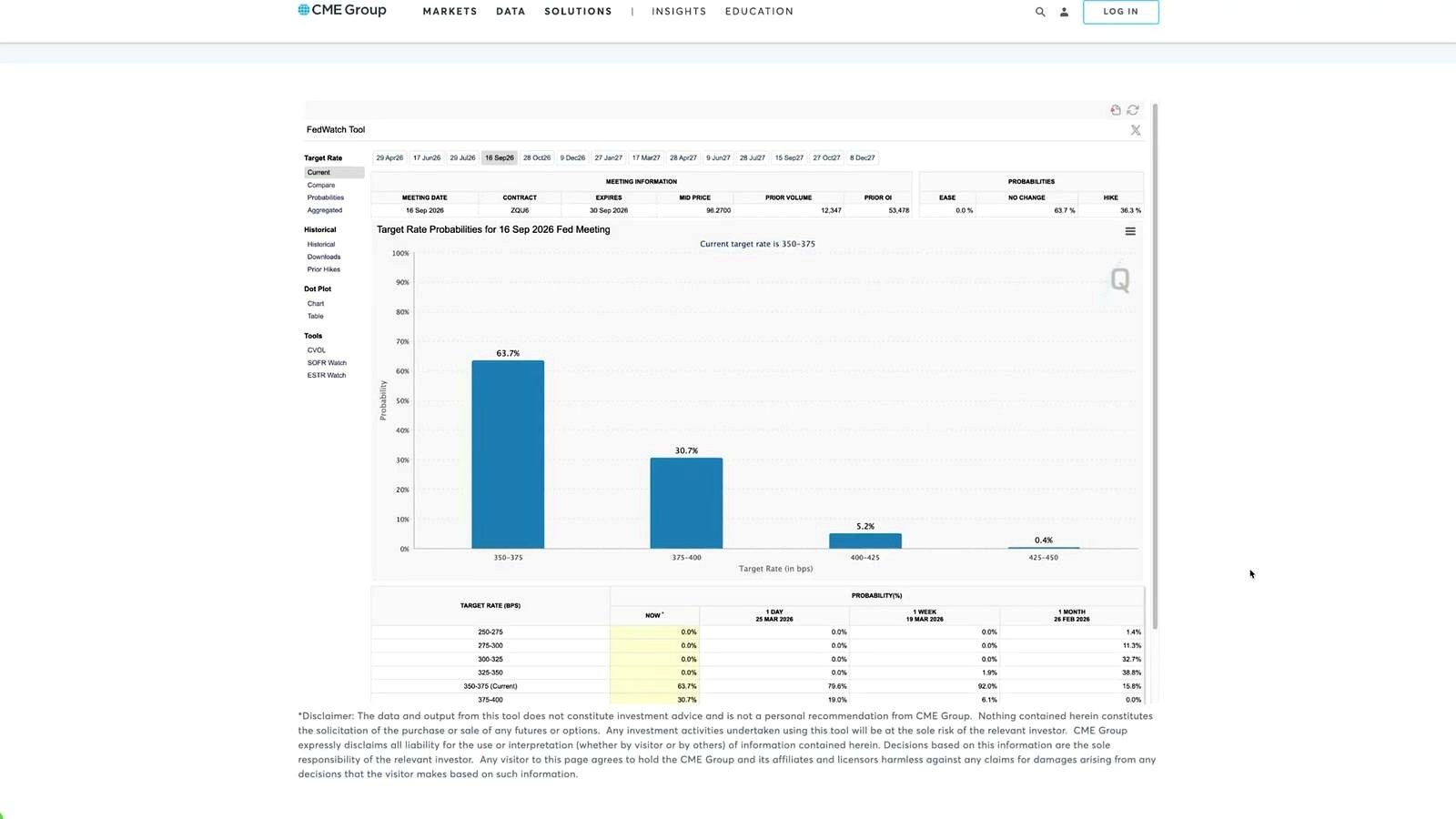Select the 9 Dec26 meeting tab
This screenshot has height=819, width=1456.
pyautogui.click(x=572, y=158)
